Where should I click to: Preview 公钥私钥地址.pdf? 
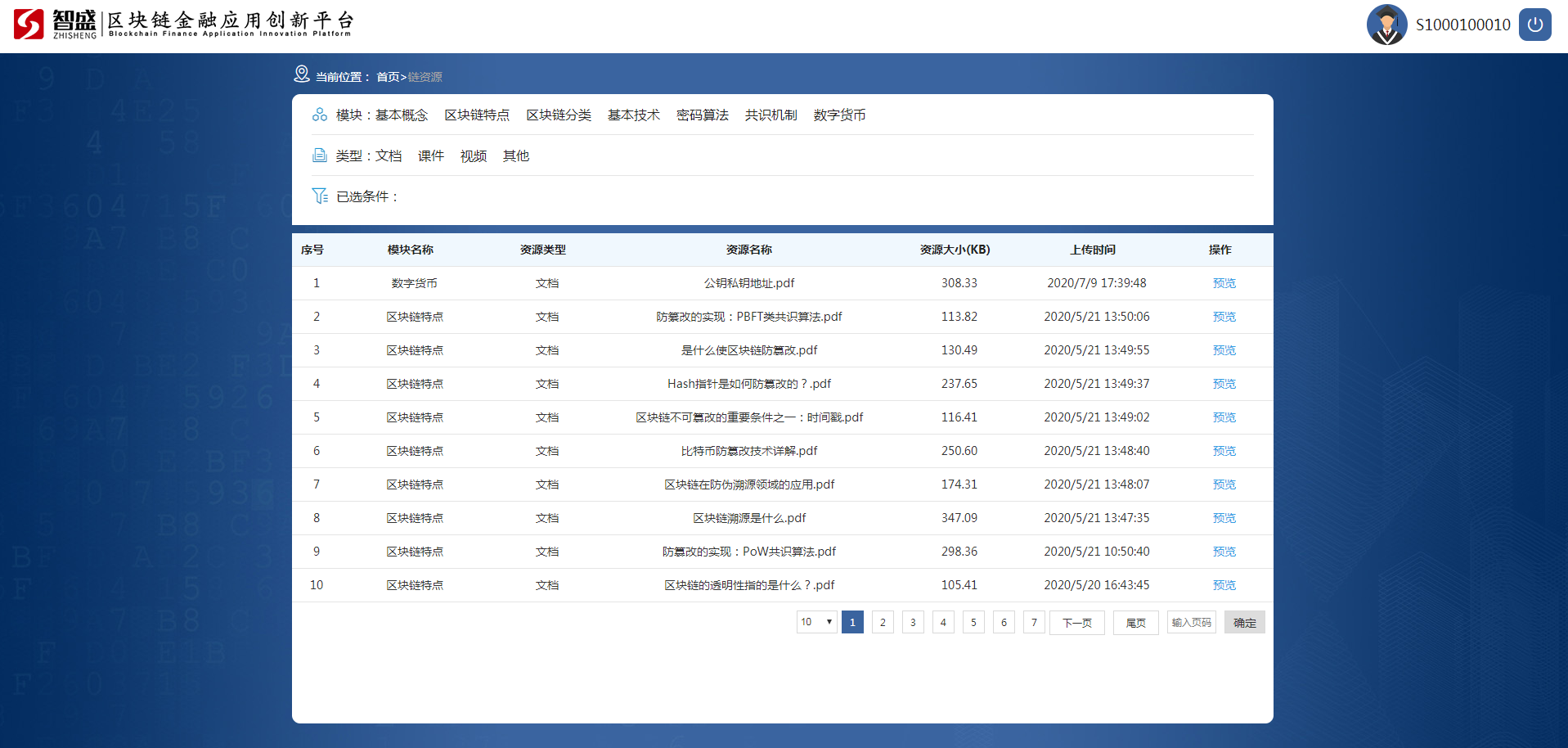click(x=1224, y=283)
